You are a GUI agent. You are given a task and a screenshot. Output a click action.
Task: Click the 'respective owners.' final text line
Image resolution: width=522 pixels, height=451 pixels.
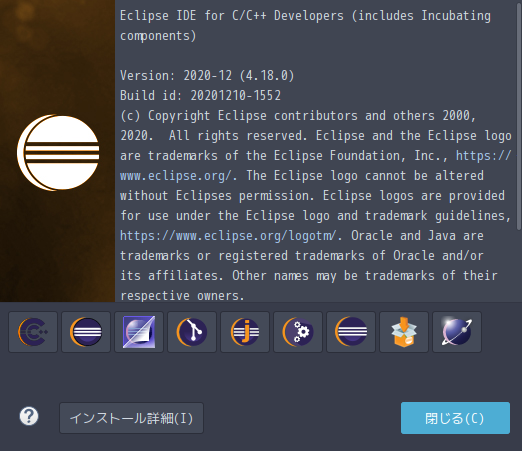coord(182,296)
